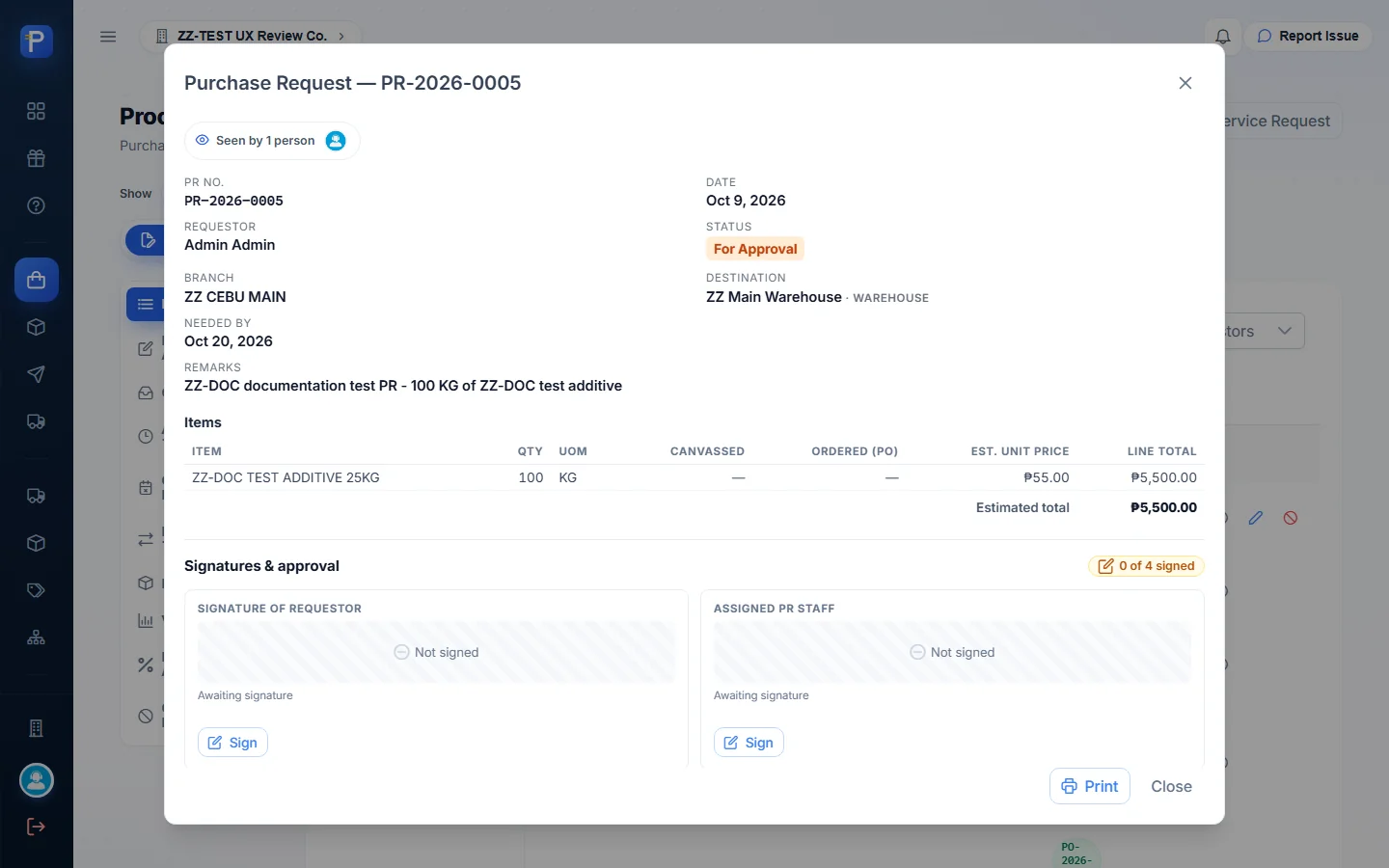Click the Report Issue button
The width and height of the screenshot is (1389, 868).
pyautogui.click(x=1307, y=37)
